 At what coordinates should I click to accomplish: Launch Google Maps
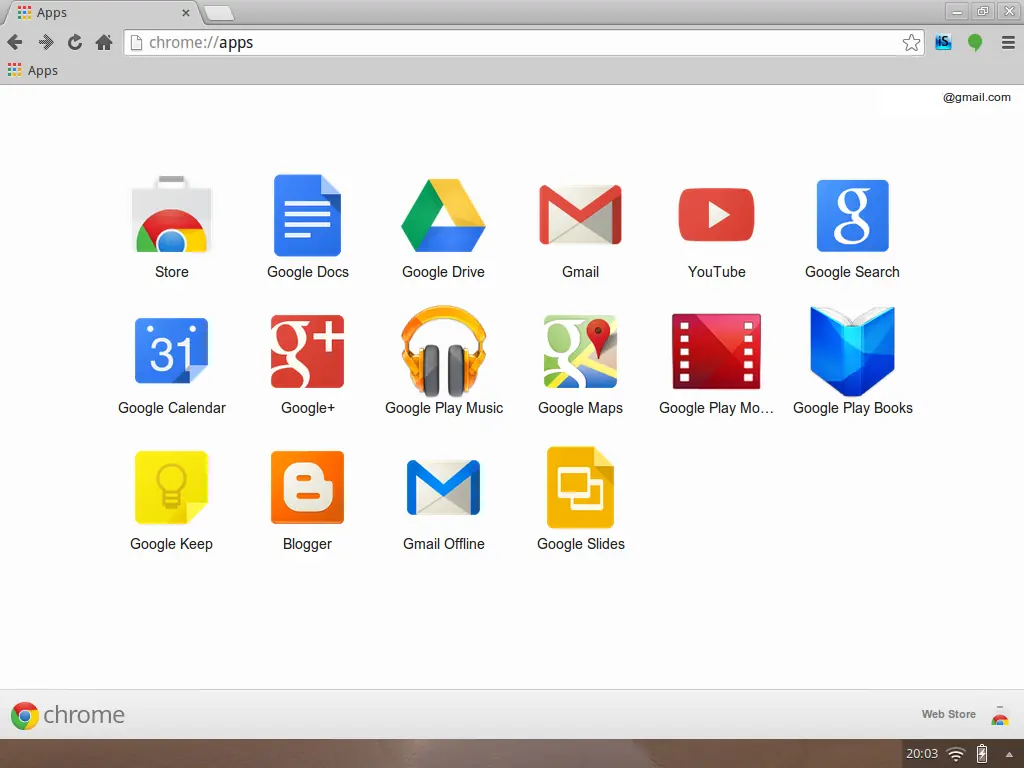click(x=580, y=351)
